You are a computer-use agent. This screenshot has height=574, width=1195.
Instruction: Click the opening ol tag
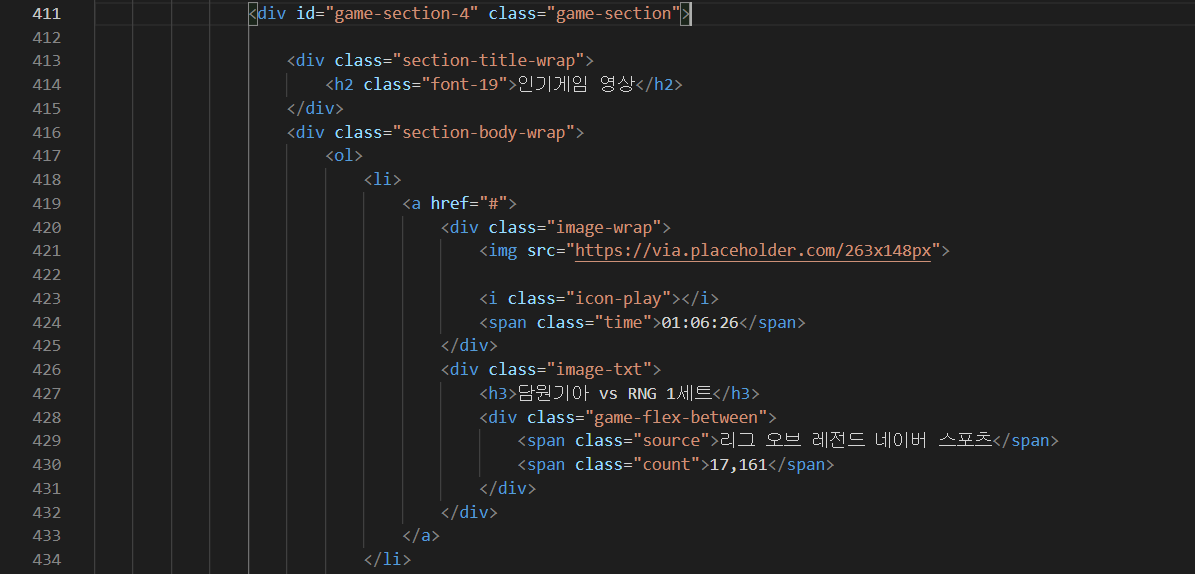pos(344,156)
